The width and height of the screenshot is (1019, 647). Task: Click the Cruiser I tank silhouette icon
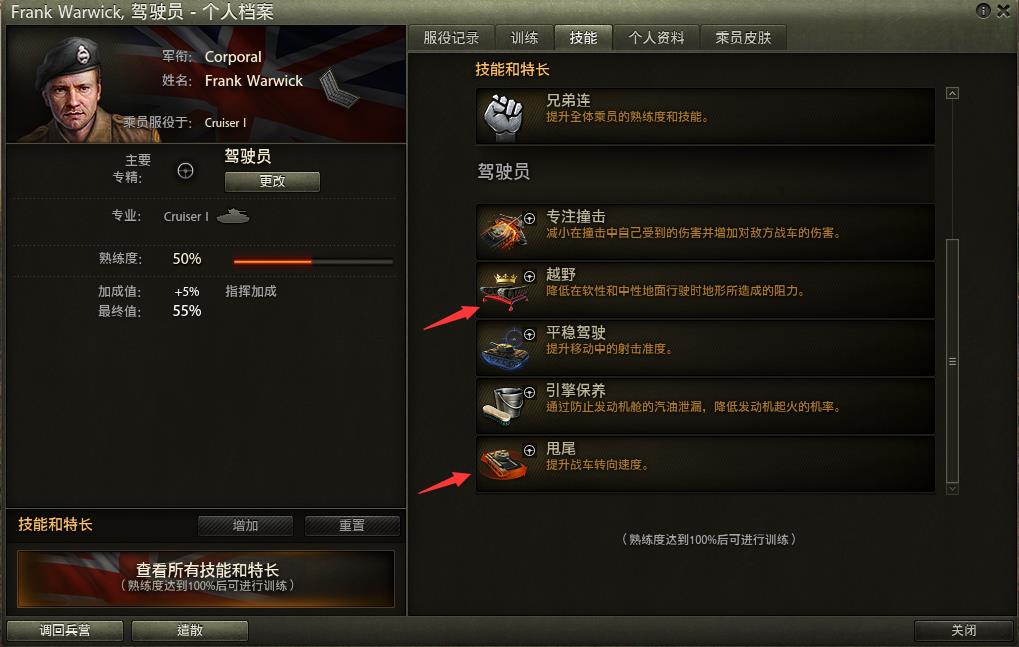point(233,216)
